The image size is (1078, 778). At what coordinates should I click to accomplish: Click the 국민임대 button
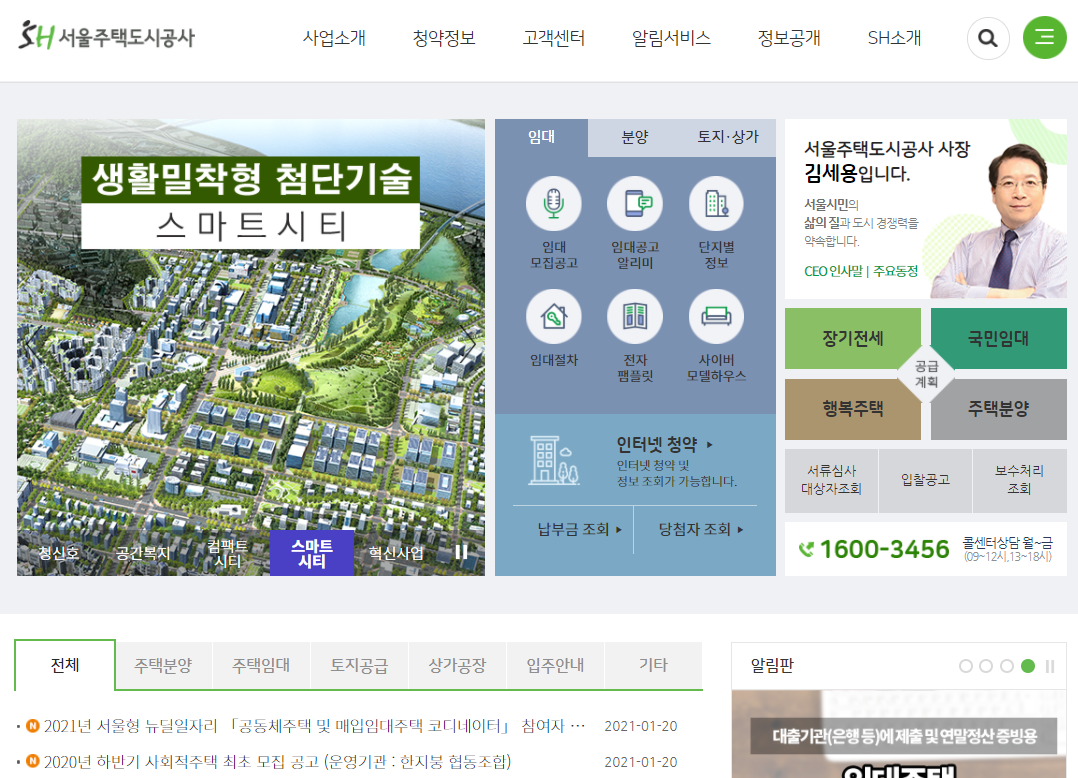998,338
